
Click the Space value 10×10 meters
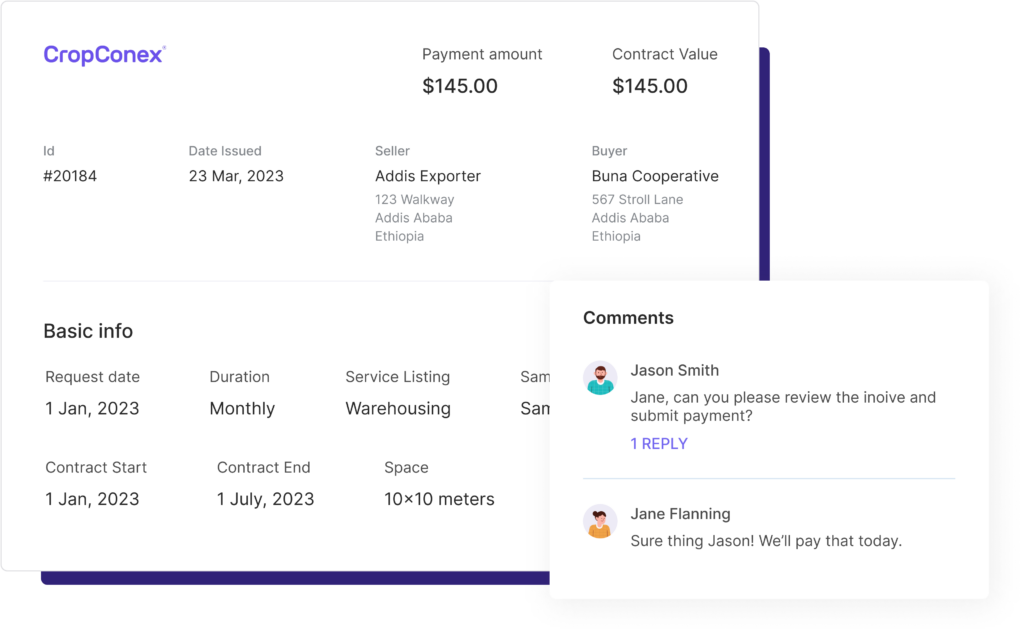point(439,499)
